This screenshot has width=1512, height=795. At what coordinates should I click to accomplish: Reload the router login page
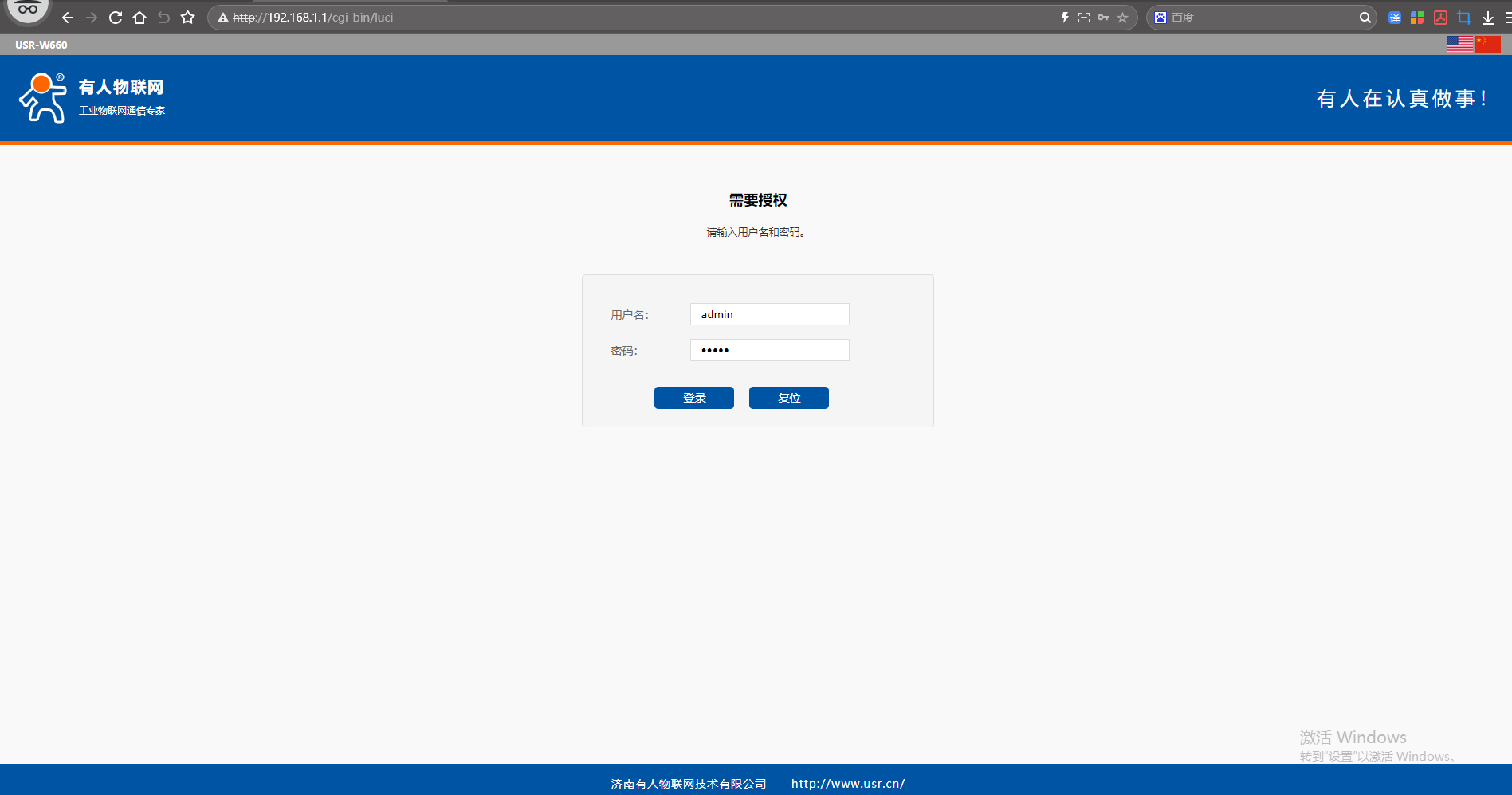click(x=116, y=18)
